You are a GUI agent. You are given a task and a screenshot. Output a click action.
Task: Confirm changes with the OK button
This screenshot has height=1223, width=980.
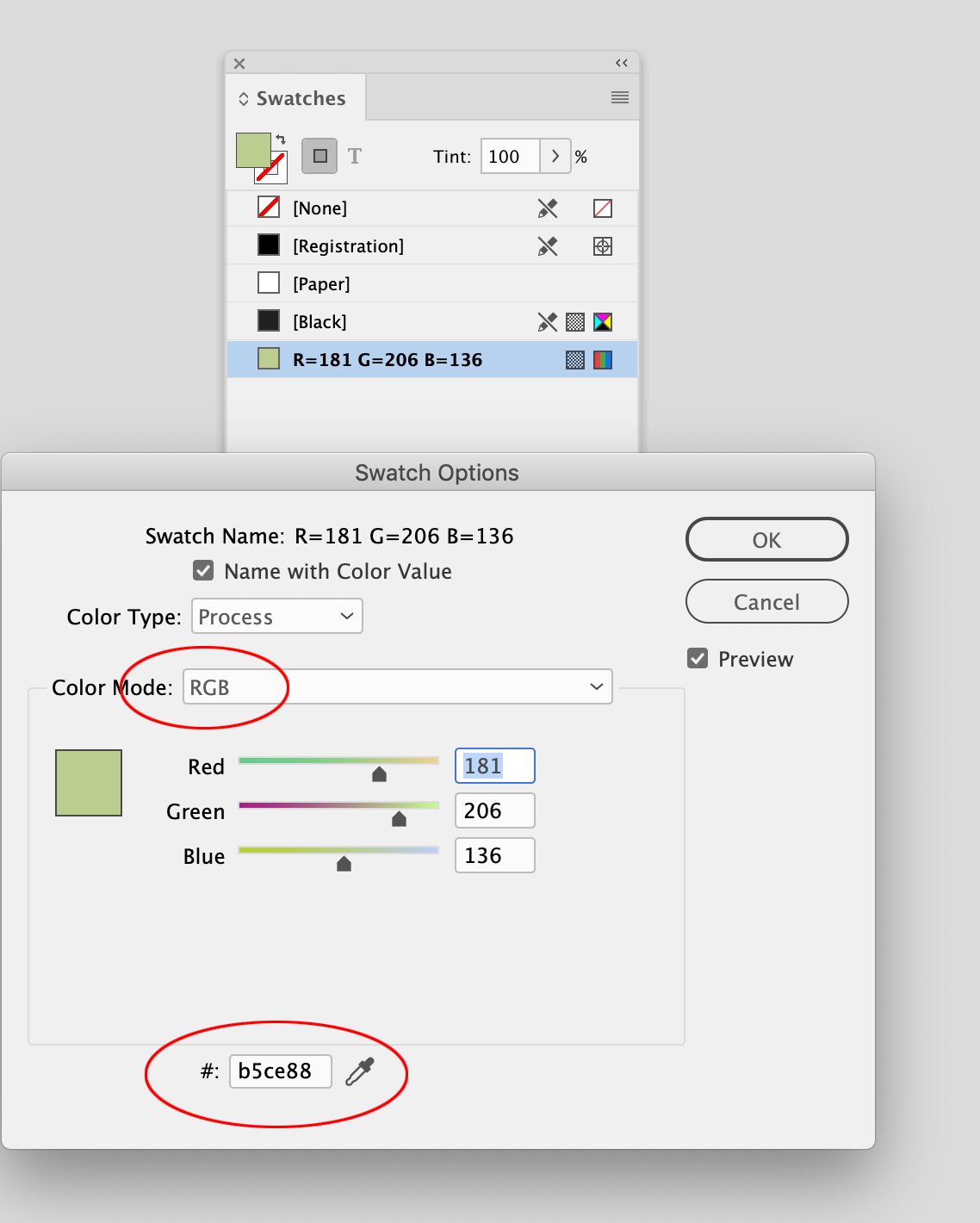click(x=766, y=539)
